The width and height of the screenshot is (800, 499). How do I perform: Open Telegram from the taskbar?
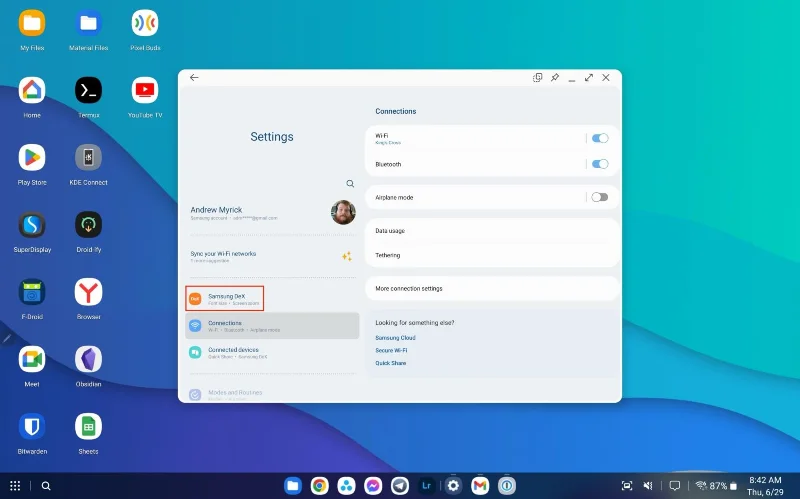pos(399,486)
